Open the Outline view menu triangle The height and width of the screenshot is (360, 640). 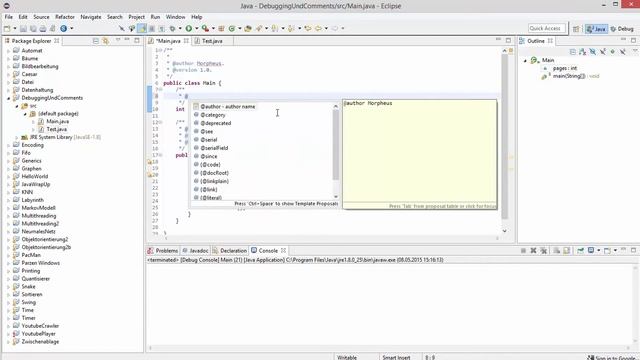click(635, 51)
